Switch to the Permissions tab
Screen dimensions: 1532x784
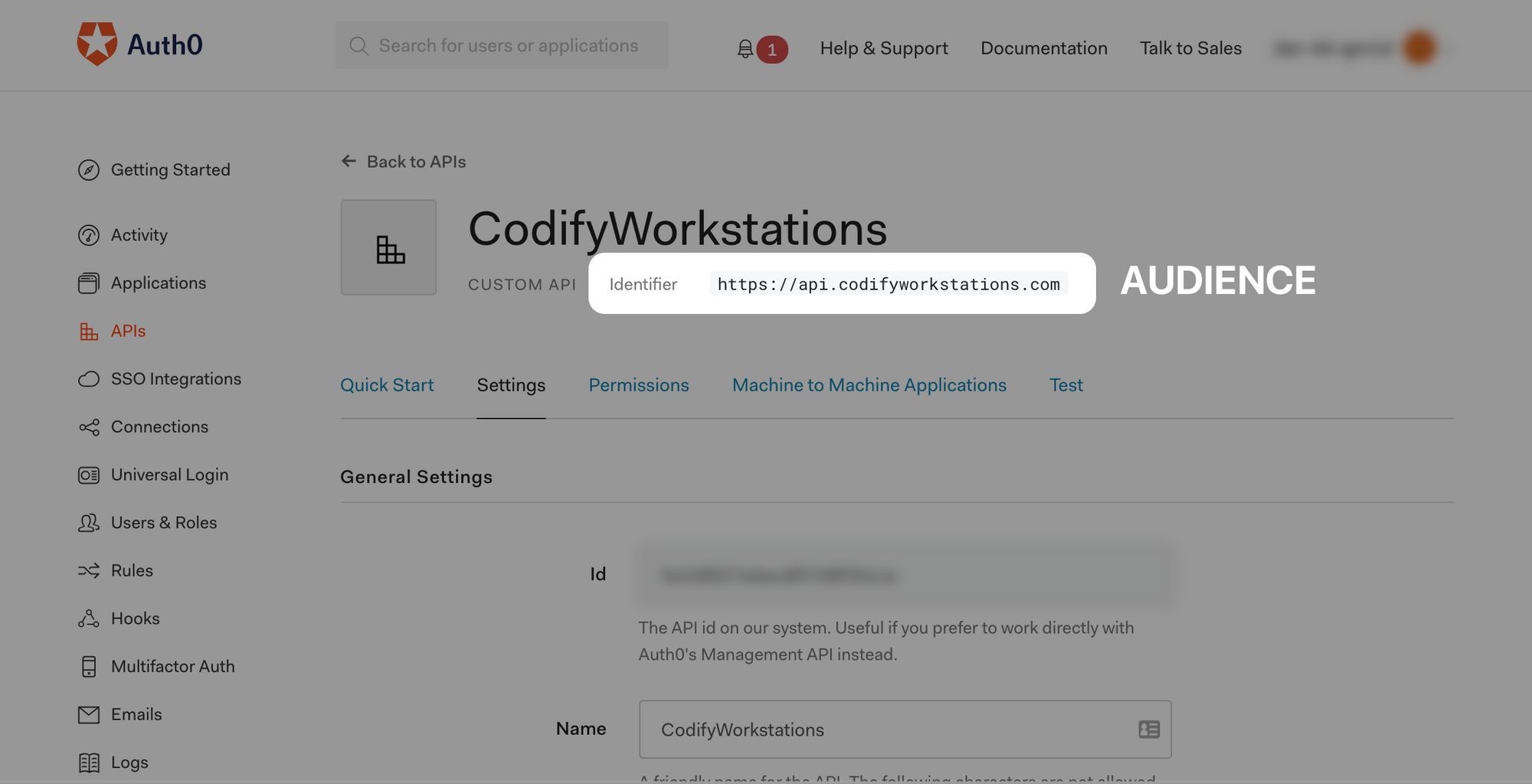coord(638,385)
